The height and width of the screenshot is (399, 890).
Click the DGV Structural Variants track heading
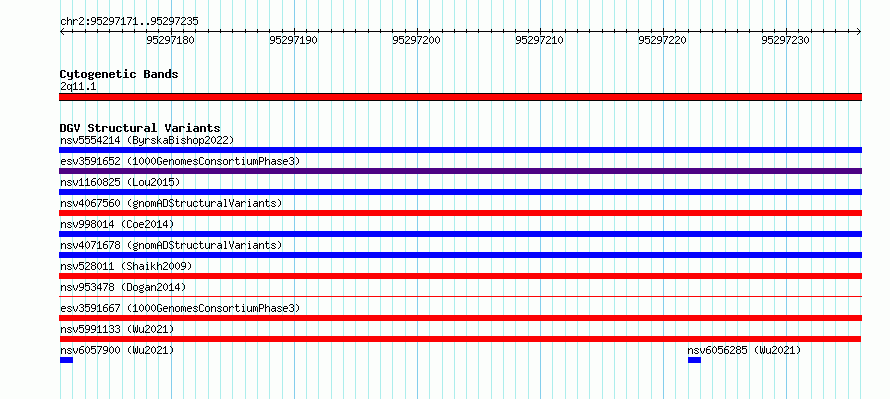140,128
